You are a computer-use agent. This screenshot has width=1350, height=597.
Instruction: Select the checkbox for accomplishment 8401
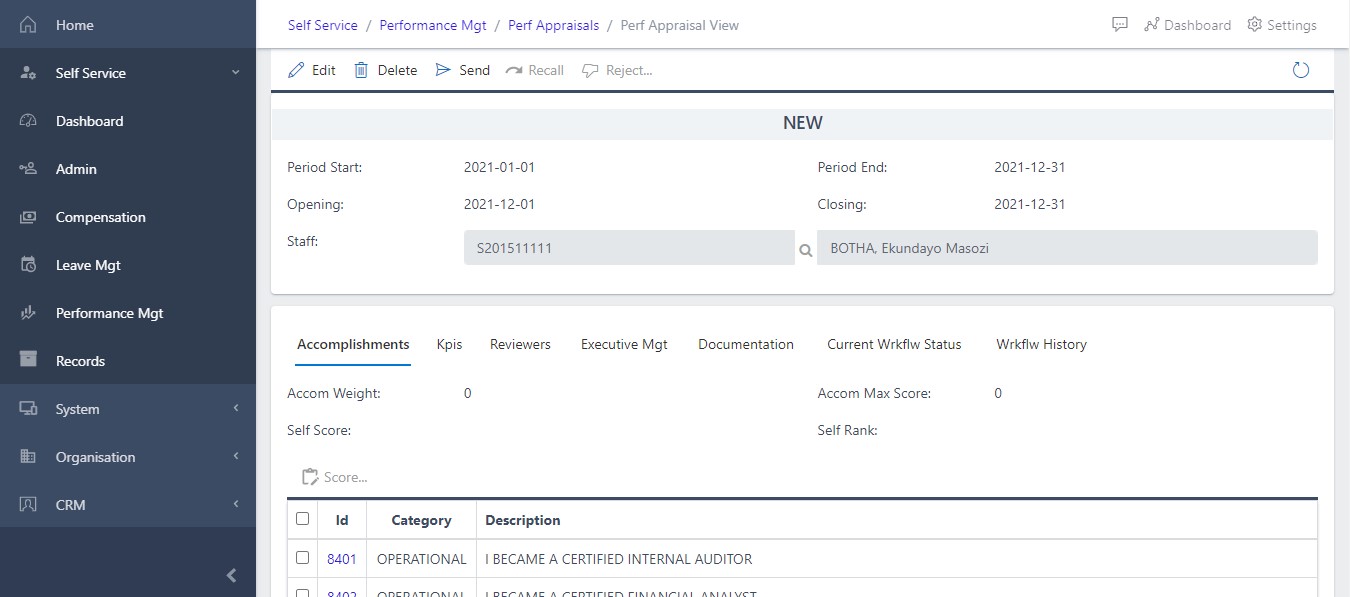point(304,558)
